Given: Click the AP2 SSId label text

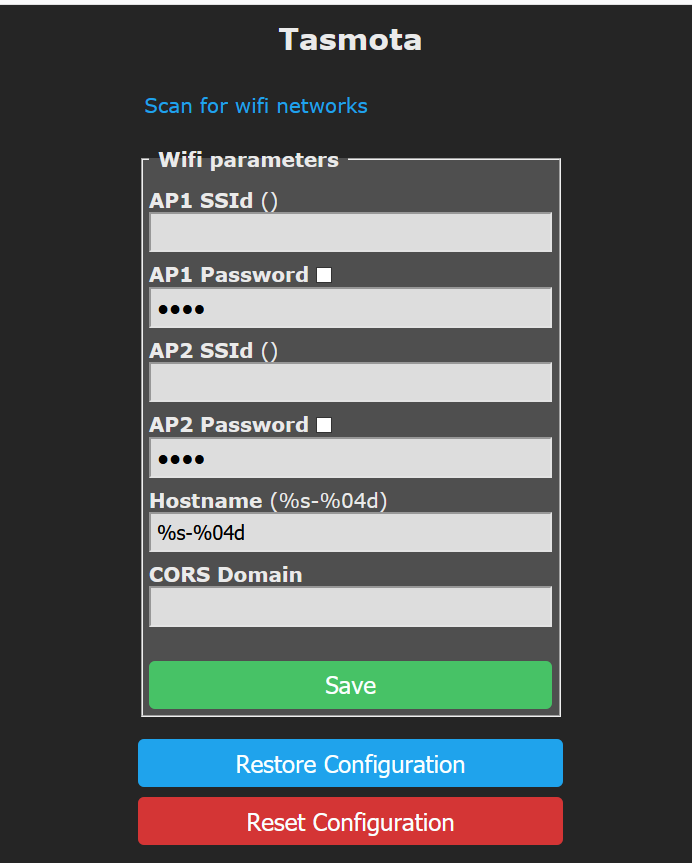Looking at the screenshot, I should 201,351.
